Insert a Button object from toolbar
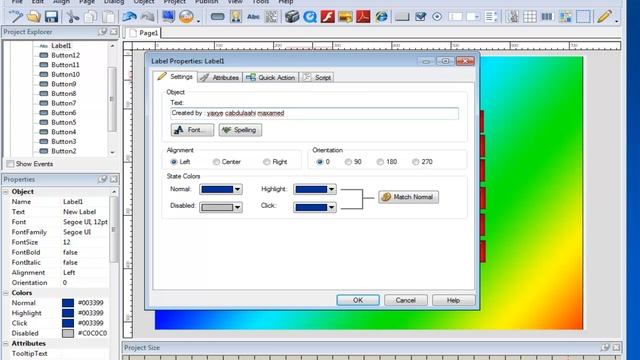The height and width of the screenshot is (360, 640). (x=218, y=17)
